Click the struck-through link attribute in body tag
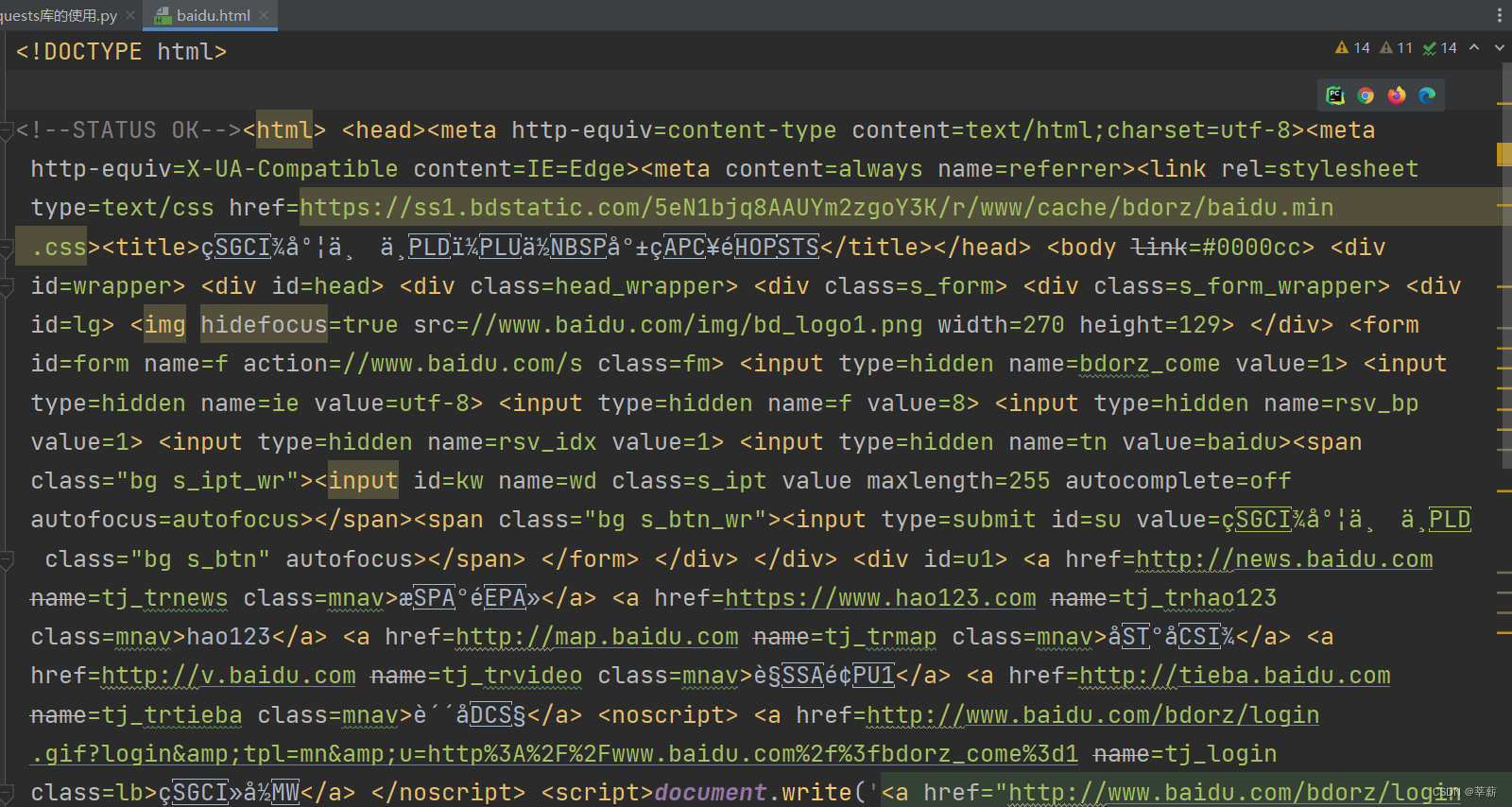Viewport: 1512px width, 807px height. (x=1159, y=248)
